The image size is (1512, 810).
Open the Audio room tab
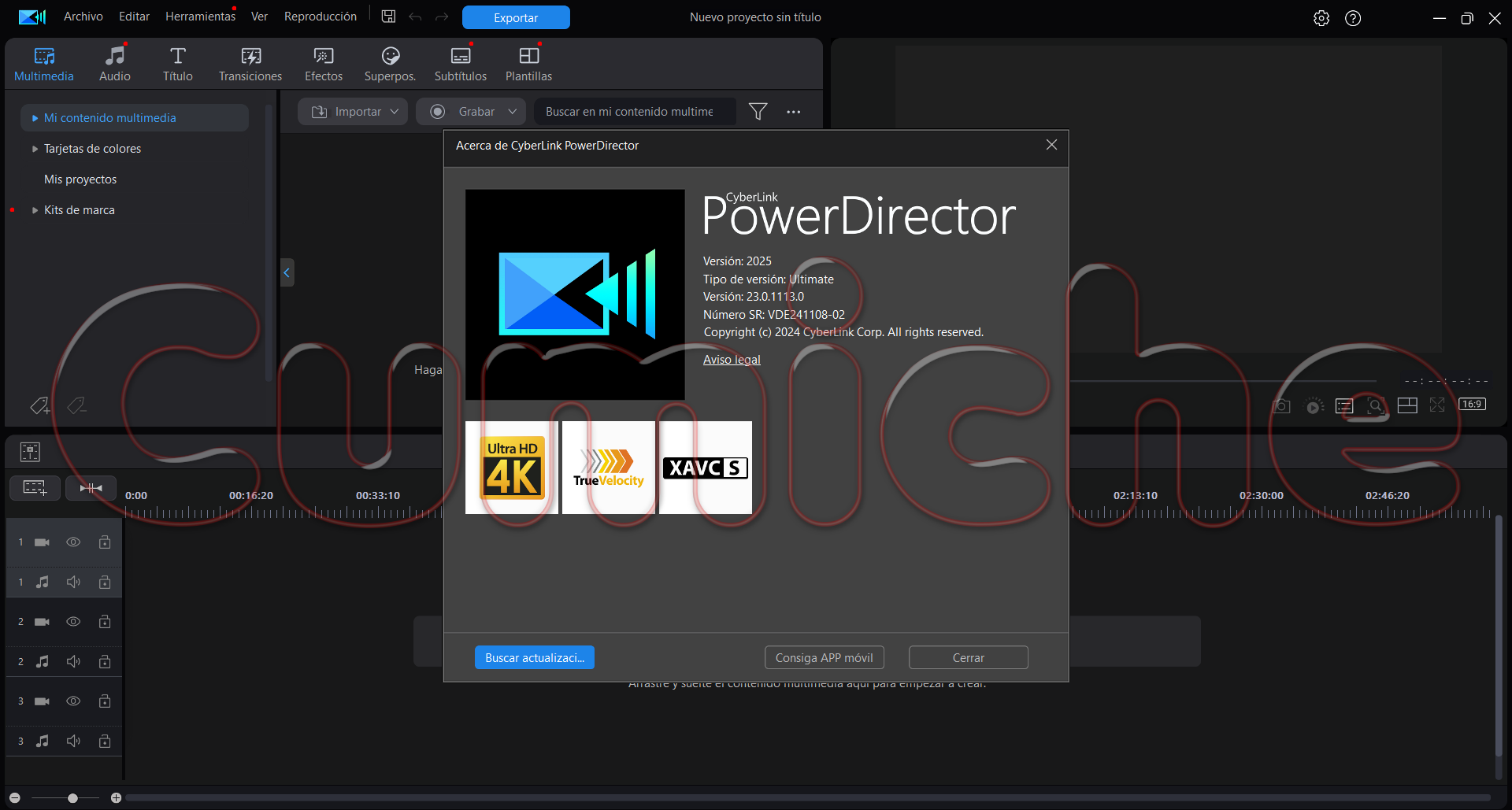point(115,64)
